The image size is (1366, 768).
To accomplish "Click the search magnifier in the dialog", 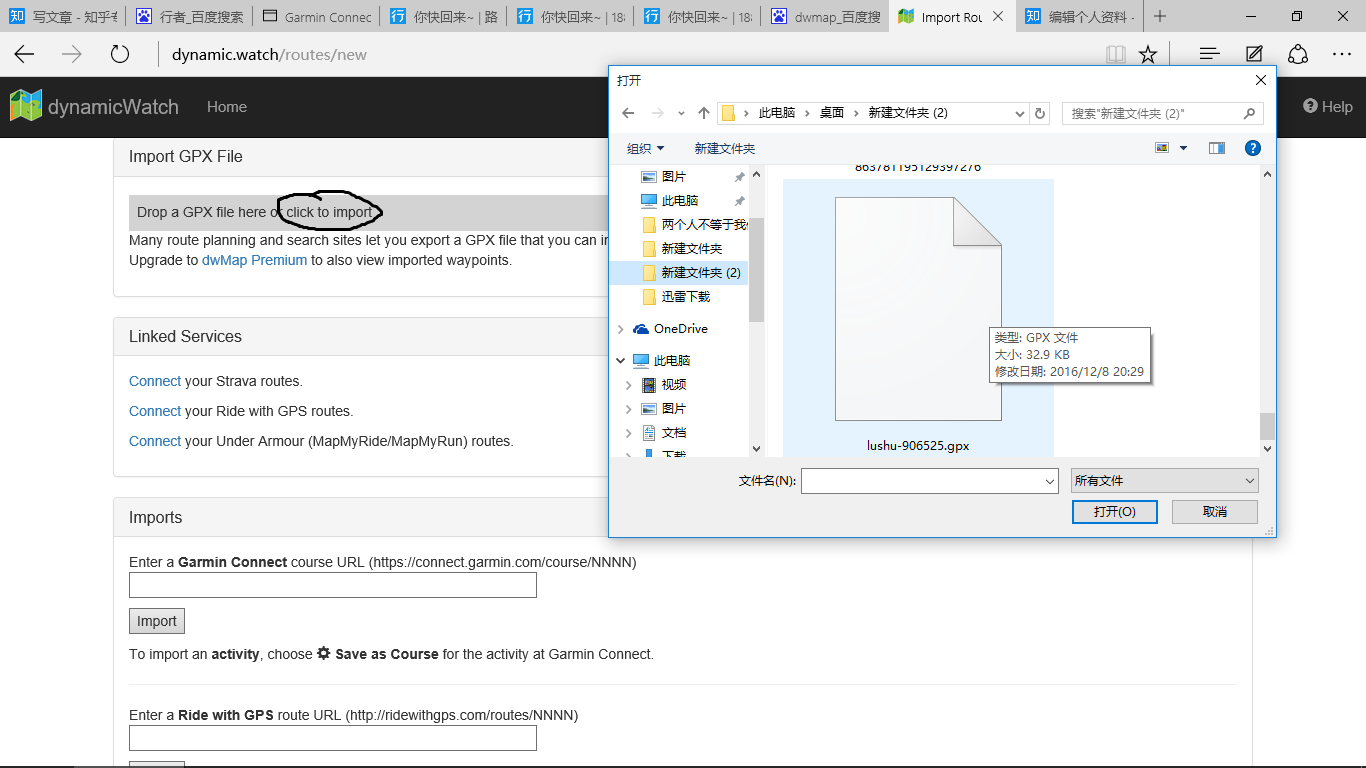I will tap(1249, 113).
